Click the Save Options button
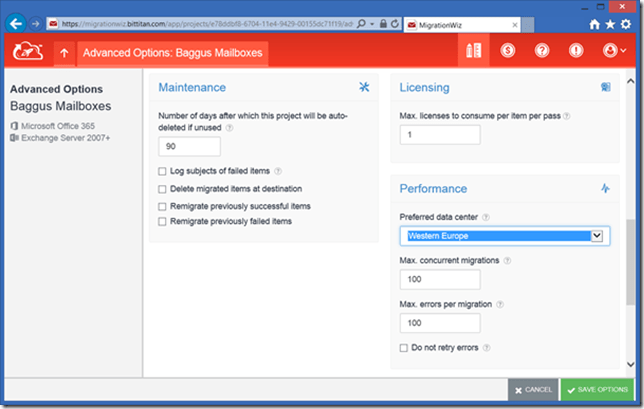The image size is (644, 409). (x=596, y=390)
